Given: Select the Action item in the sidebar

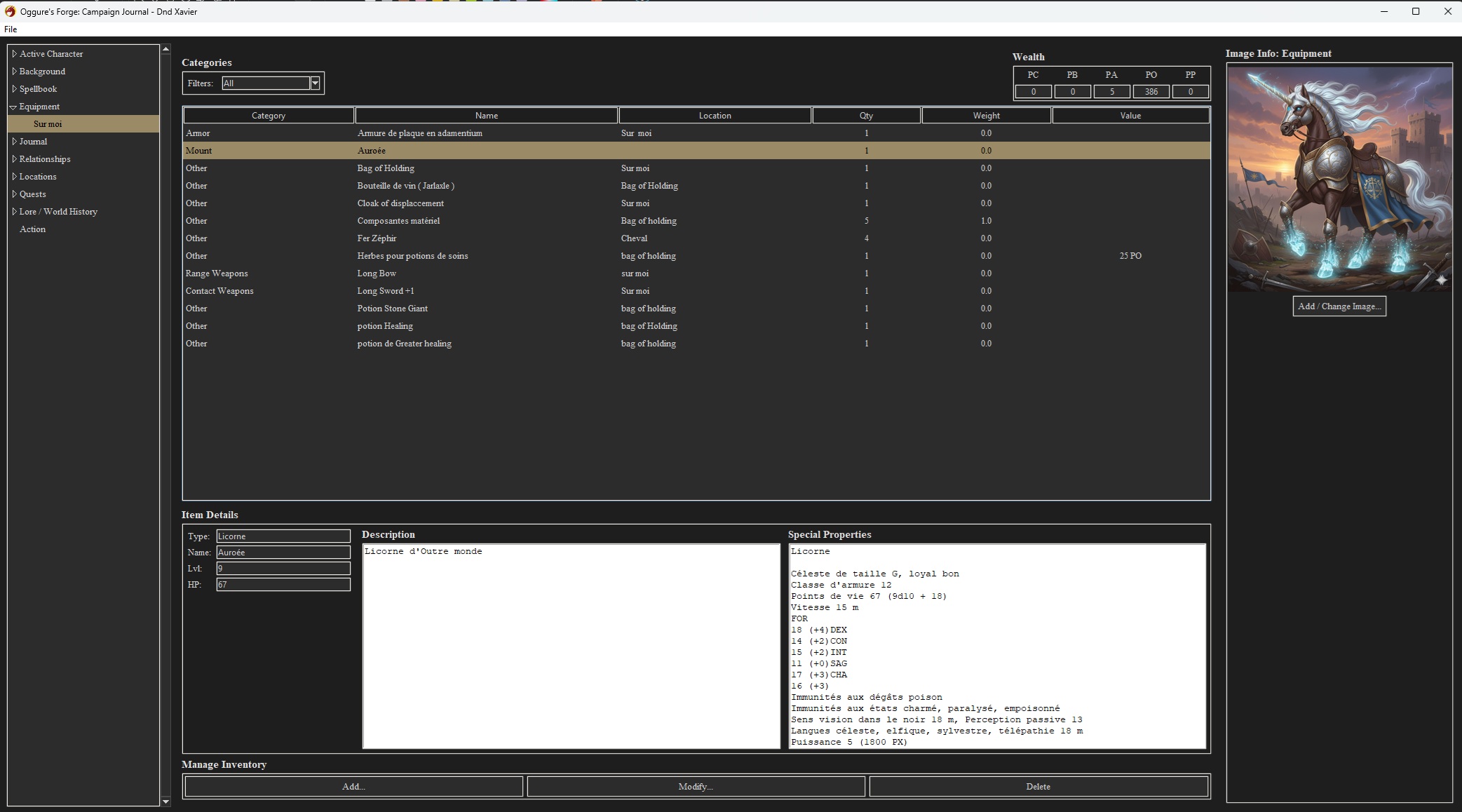Looking at the screenshot, I should pyautogui.click(x=32, y=229).
